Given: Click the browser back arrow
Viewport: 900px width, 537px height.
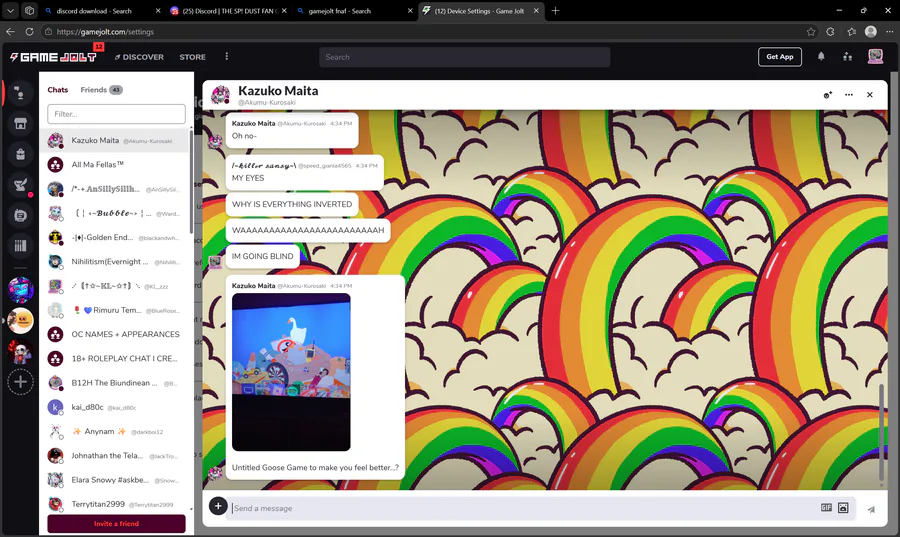Looking at the screenshot, I should coord(10,32).
